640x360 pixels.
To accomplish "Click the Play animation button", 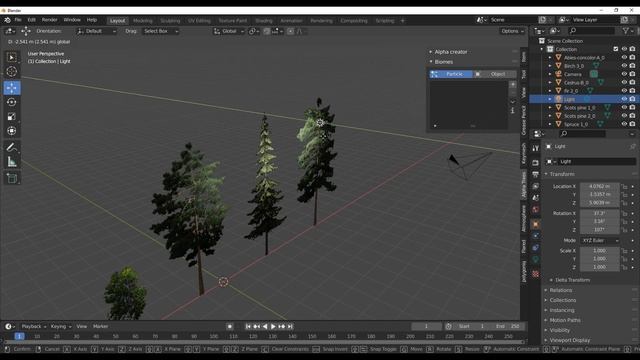I will (273, 327).
